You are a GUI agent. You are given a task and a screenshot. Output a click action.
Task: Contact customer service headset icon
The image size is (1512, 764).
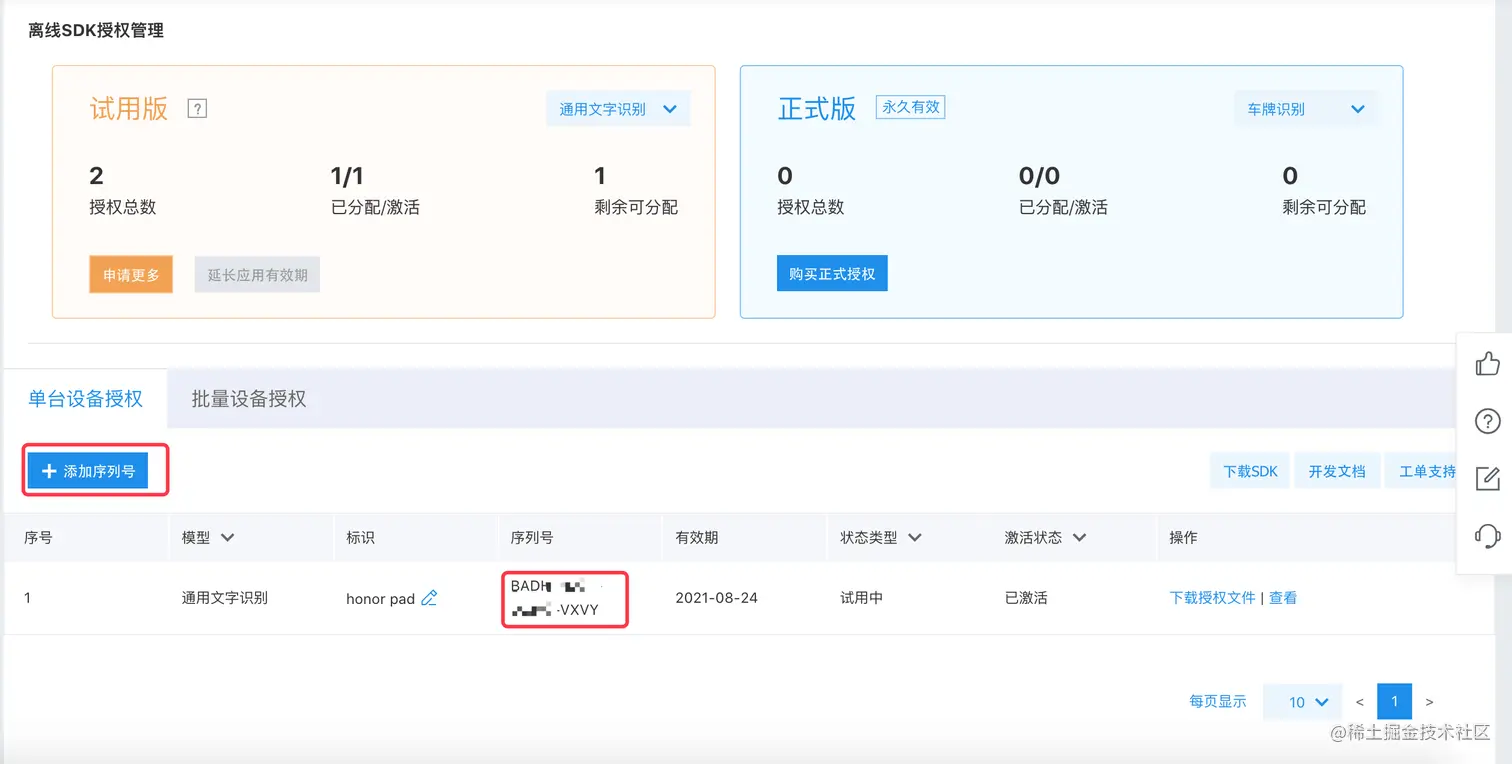[x=1488, y=536]
